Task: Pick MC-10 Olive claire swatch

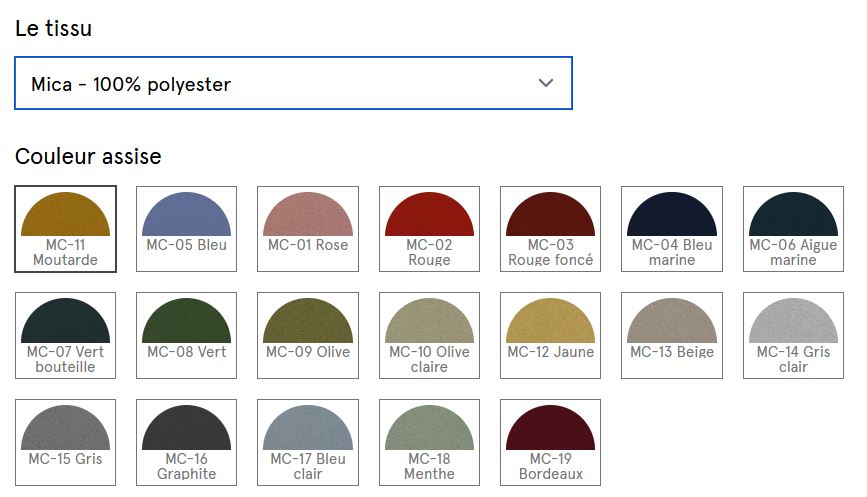Action: (429, 335)
